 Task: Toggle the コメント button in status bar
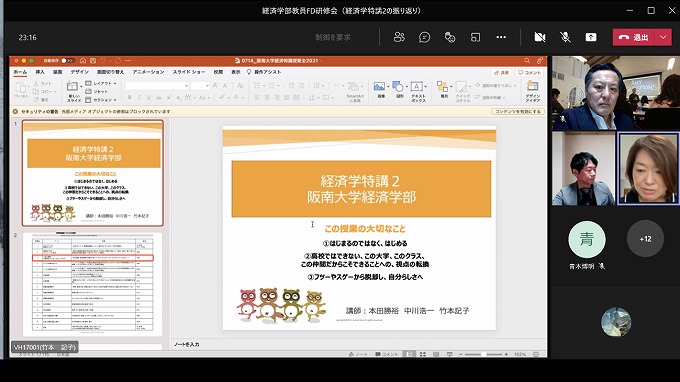(x=386, y=354)
